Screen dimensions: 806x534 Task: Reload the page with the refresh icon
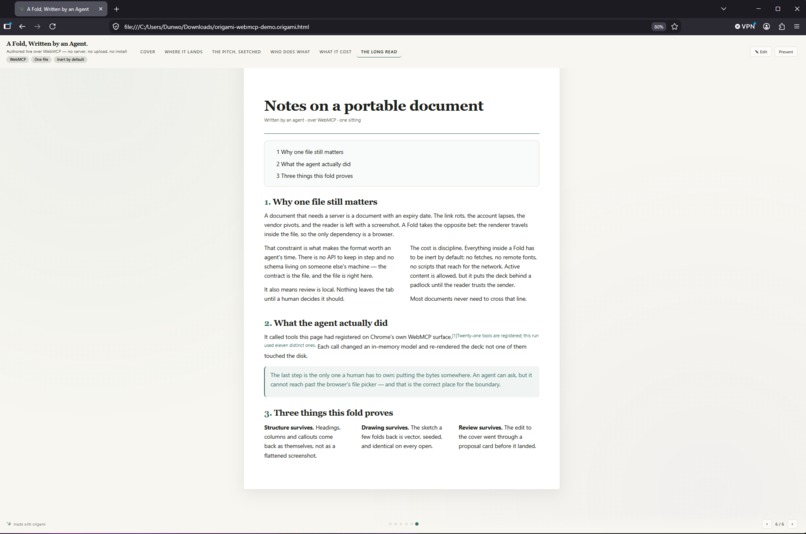point(52,26)
